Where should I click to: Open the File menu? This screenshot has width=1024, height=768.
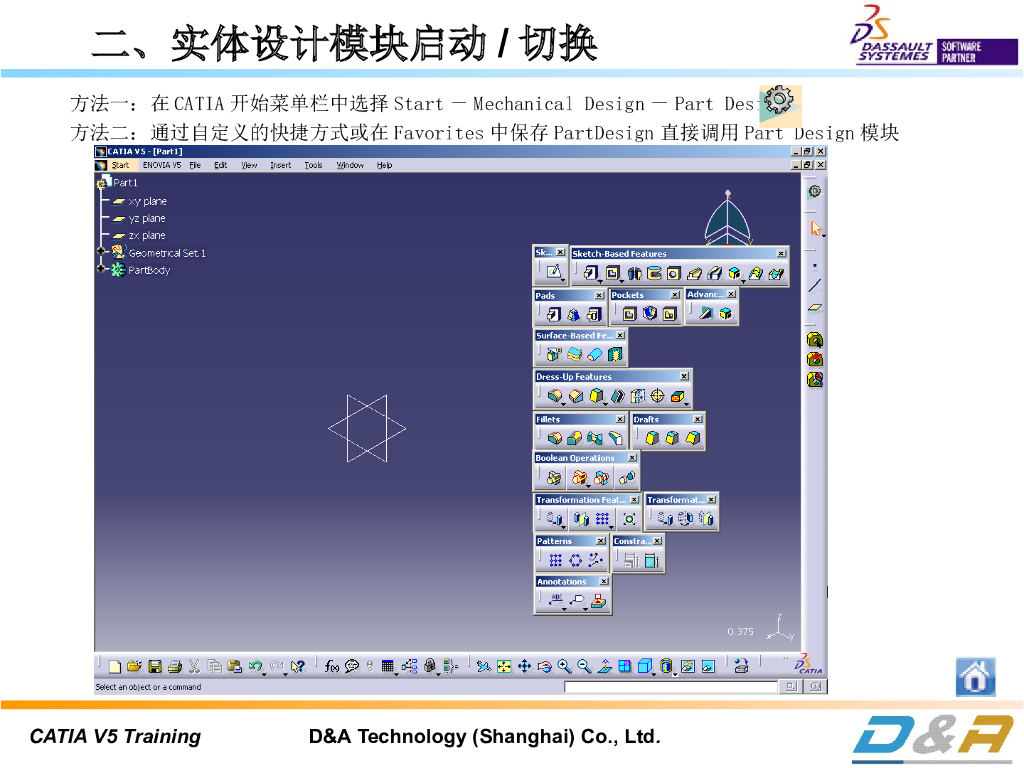pyautogui.click(x=195, y=165)
